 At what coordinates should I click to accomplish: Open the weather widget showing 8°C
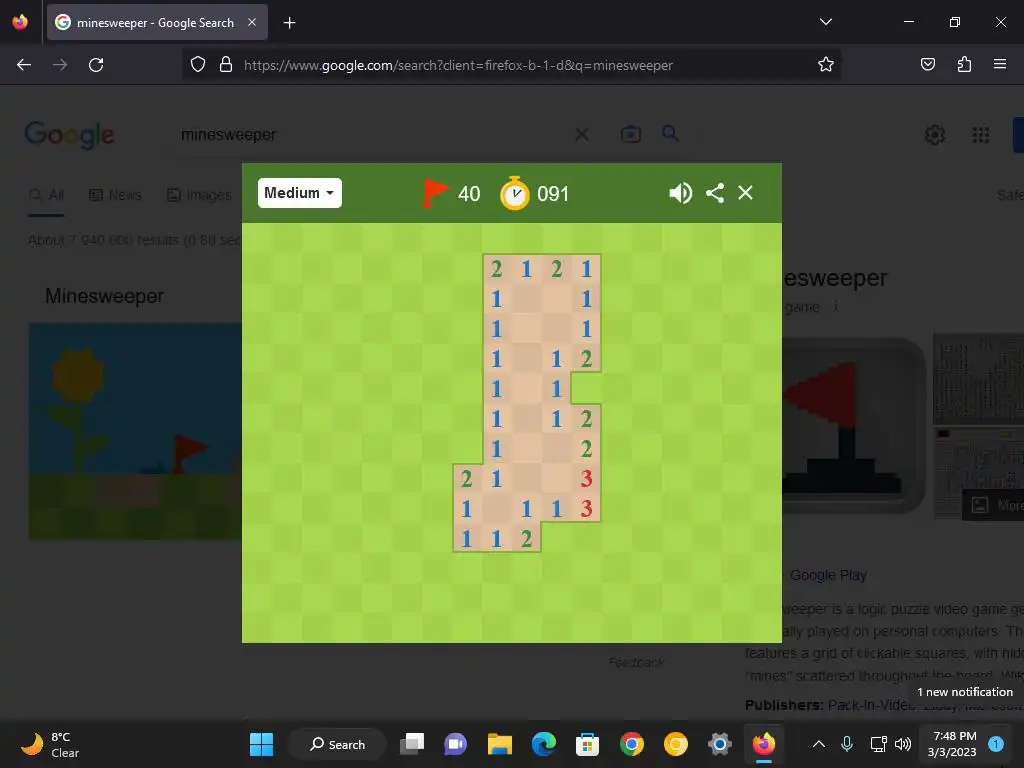(50, 744)
